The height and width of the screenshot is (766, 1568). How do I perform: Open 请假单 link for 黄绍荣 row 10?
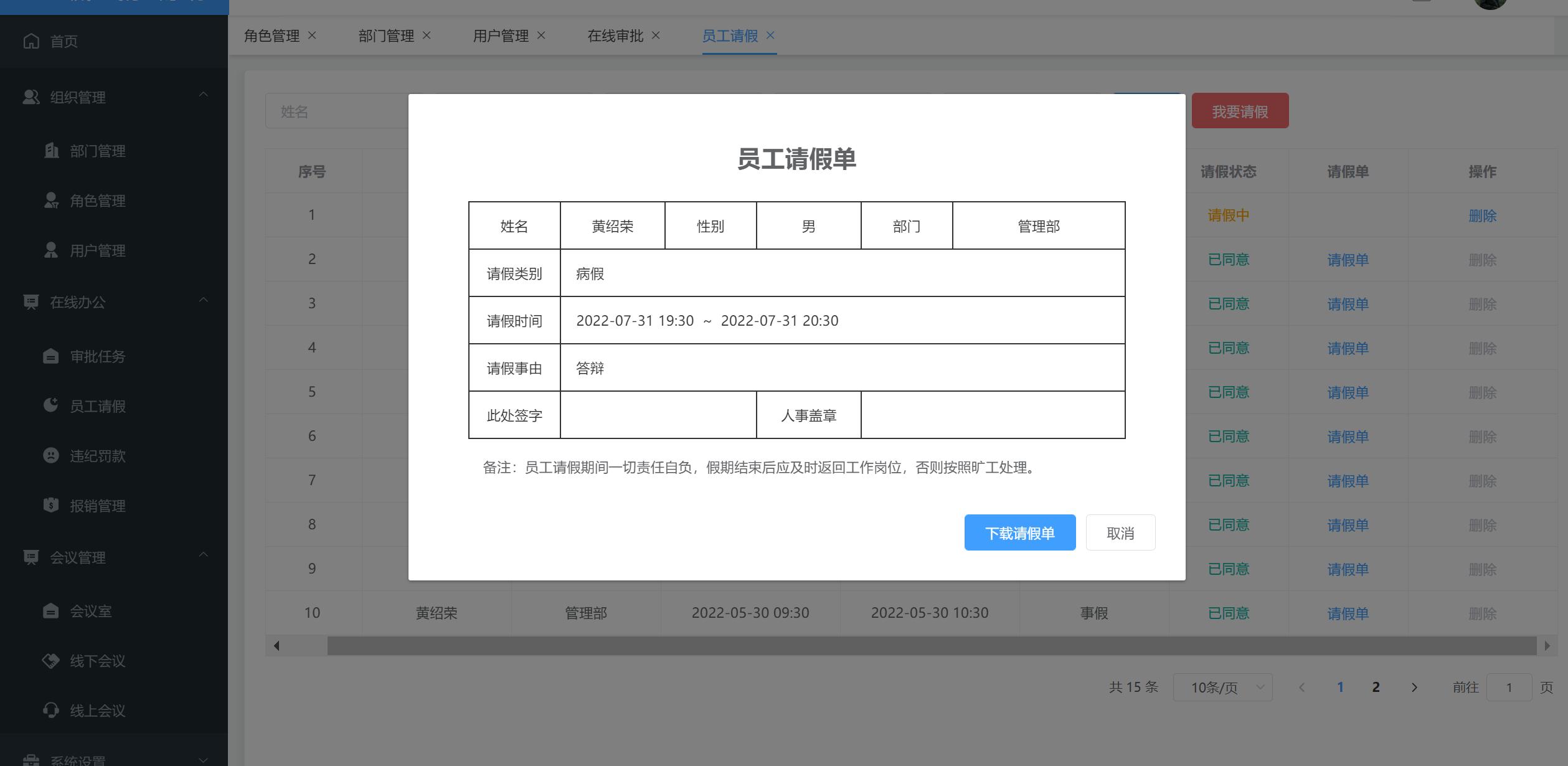point(1347,613)
